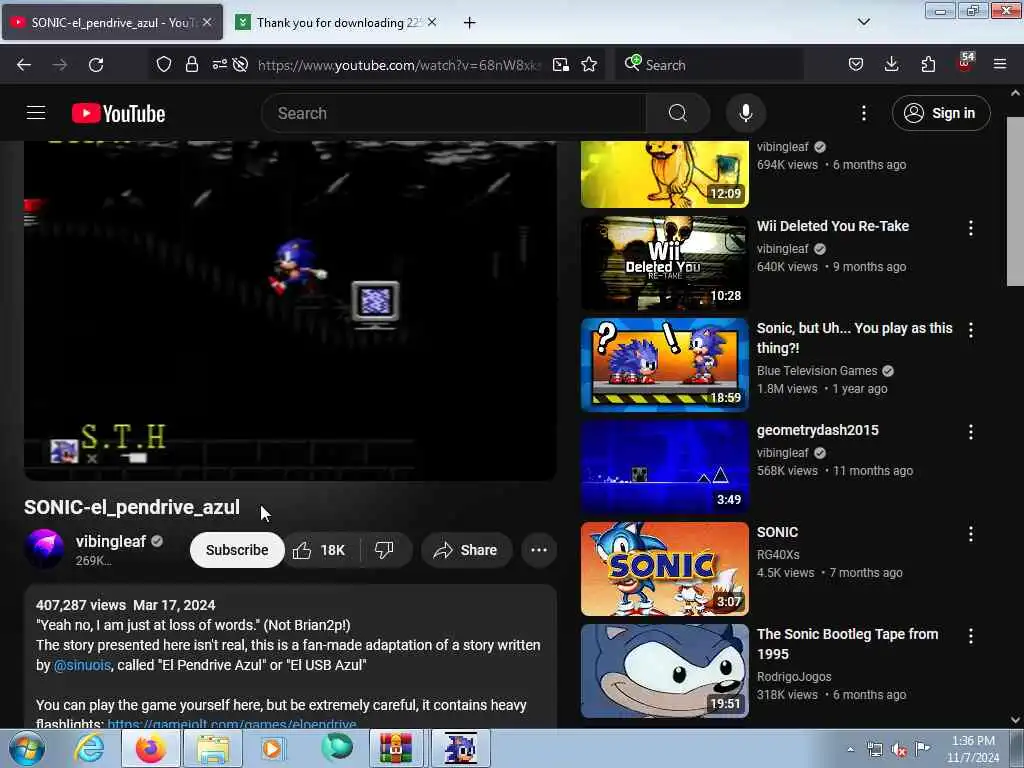Screen dimensions: 1024x768
Task: Go to the YouTube home logo
Action: click(x=118, y=113)
